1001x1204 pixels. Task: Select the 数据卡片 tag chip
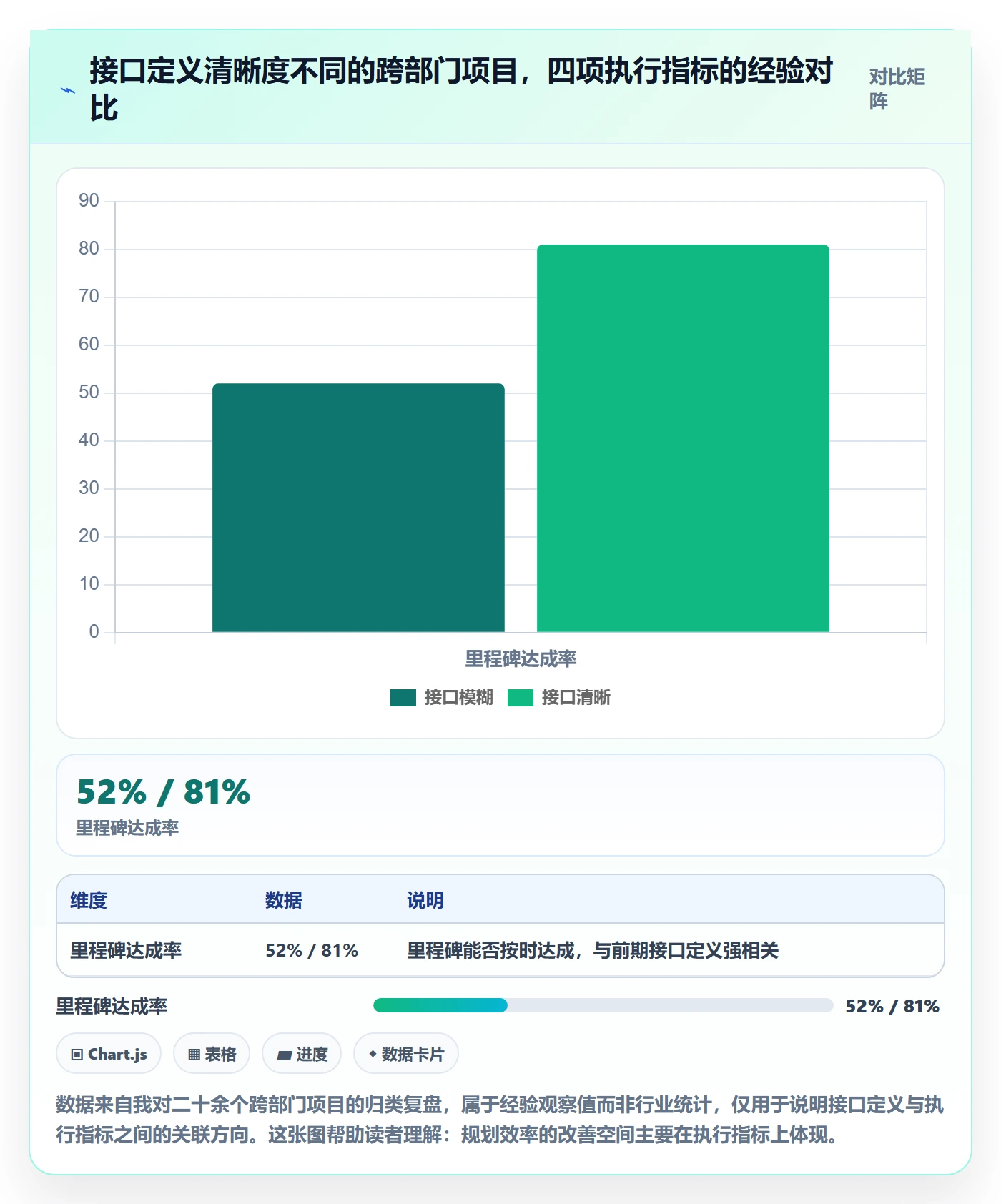point(406,1053)
